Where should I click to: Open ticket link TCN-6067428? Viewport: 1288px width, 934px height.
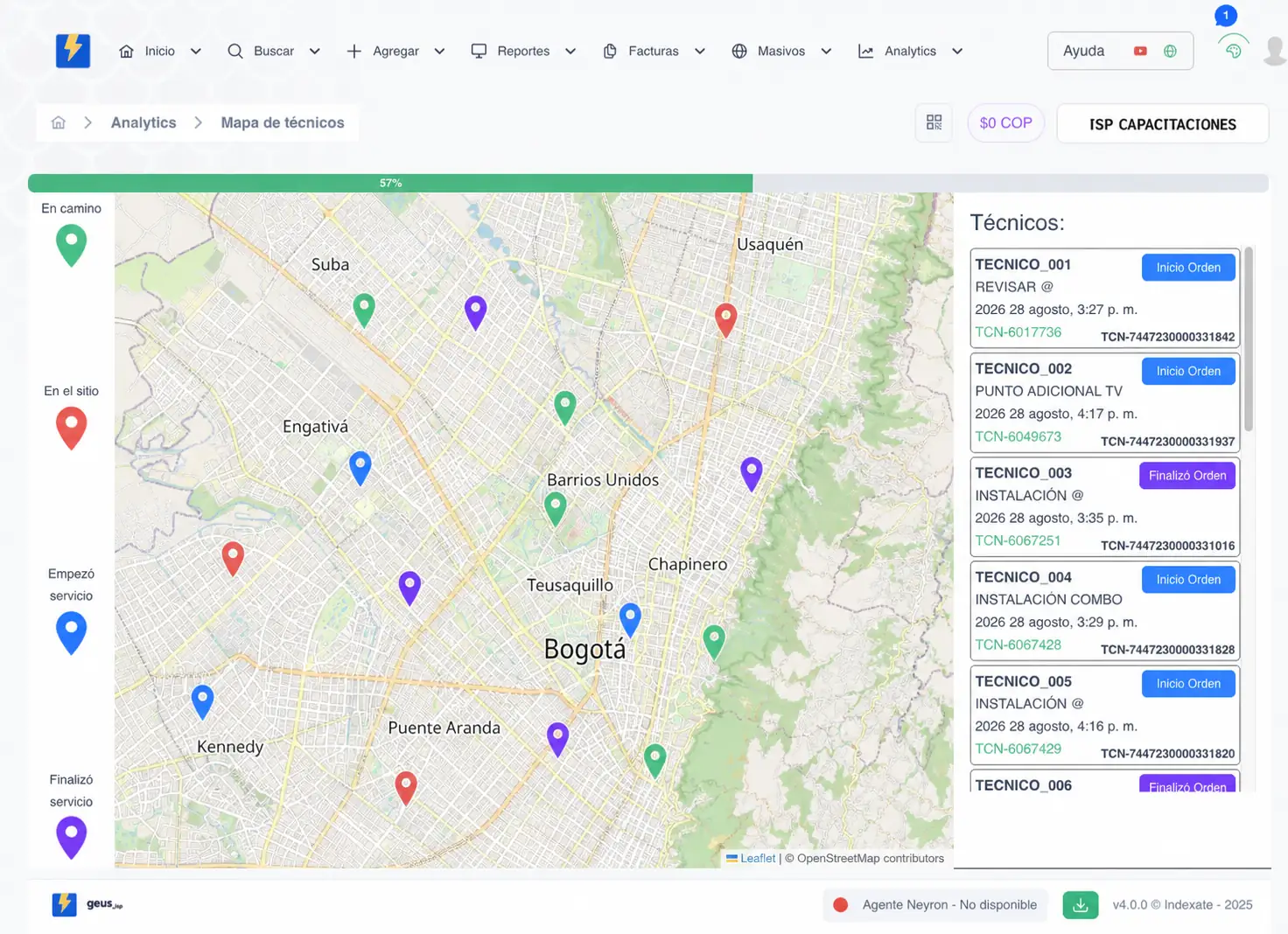click(x=1018, y=645)
